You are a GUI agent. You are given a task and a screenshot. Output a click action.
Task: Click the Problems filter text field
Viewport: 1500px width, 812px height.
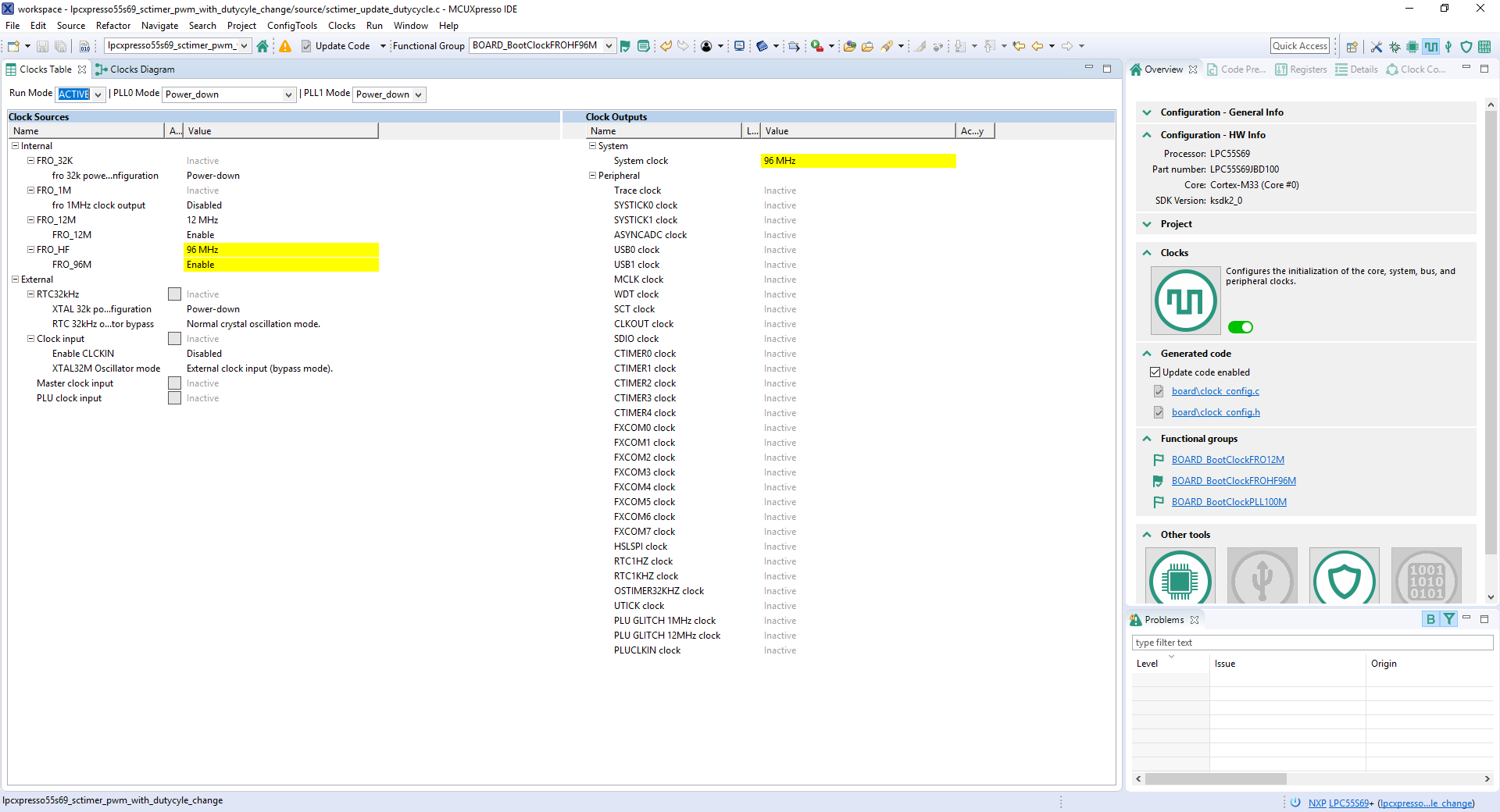point(1312,643)
